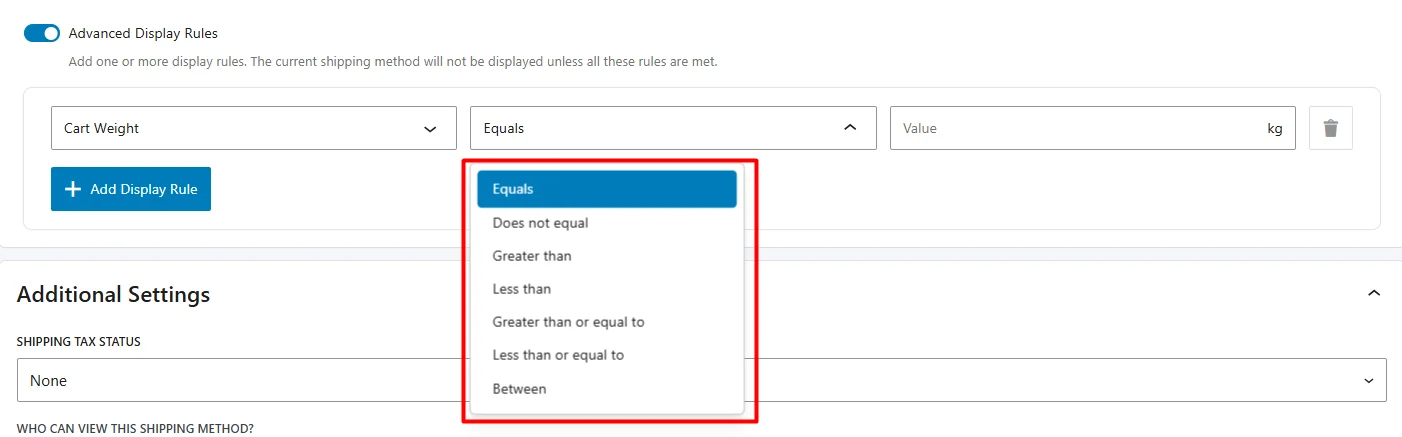Toggle Advanced Display Rules switch off
1402x437 pixels.
click(x=42, y=33)
